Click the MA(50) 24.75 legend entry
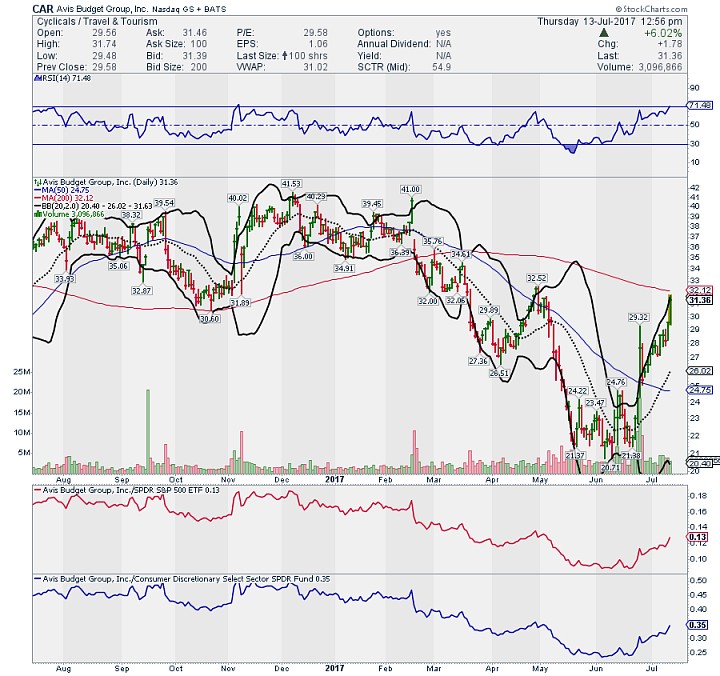This screenshot has height=676, width=720. point(62,190)
